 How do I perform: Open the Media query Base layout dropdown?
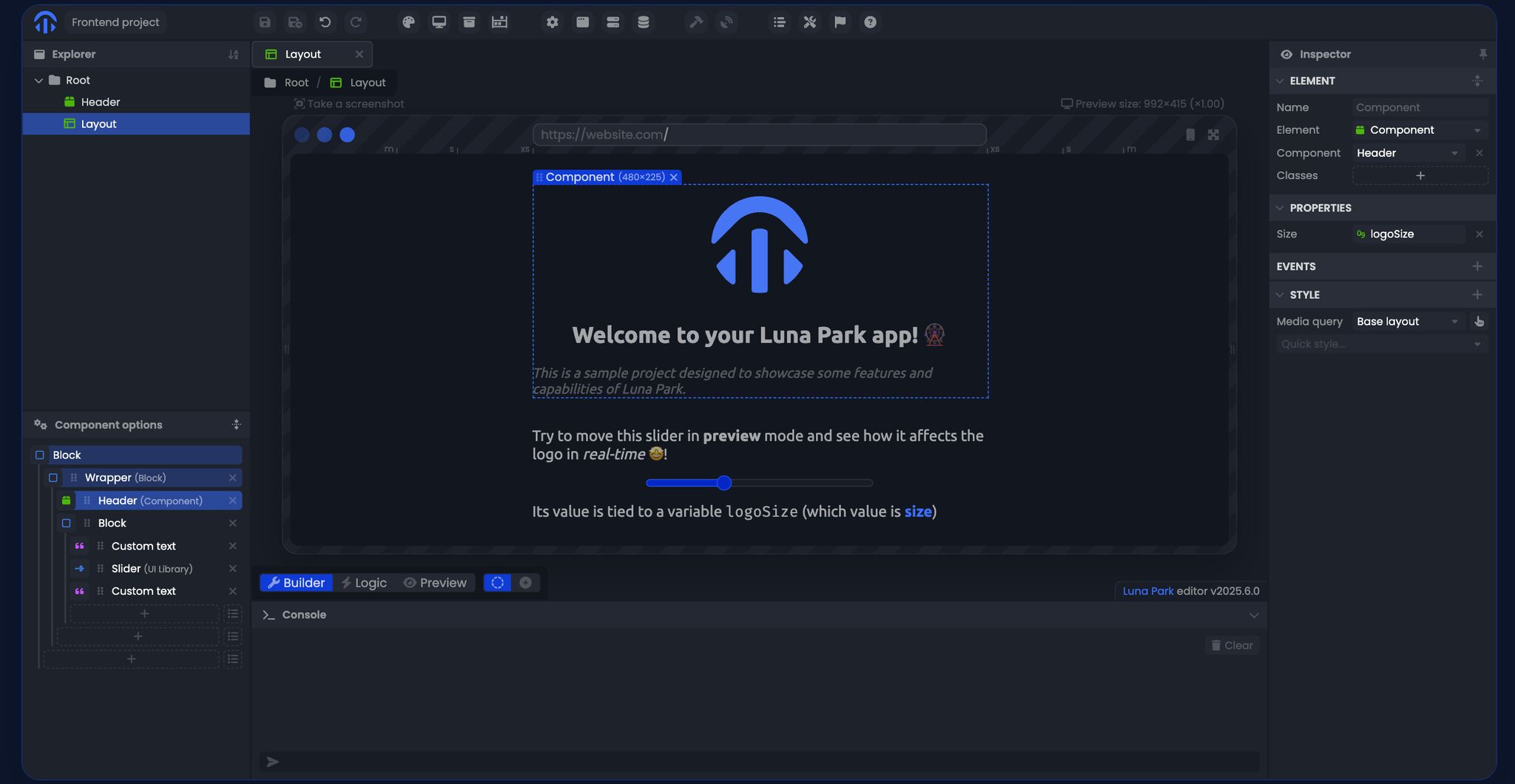point(1407,321)
